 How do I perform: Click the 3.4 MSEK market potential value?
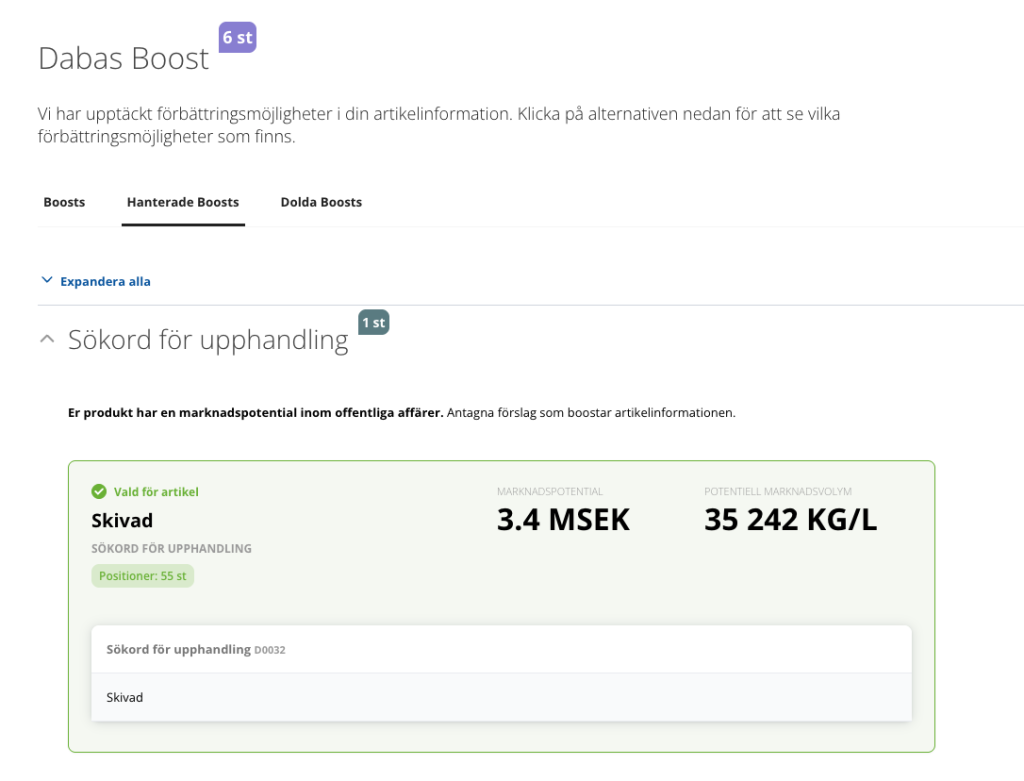(563, 520)
